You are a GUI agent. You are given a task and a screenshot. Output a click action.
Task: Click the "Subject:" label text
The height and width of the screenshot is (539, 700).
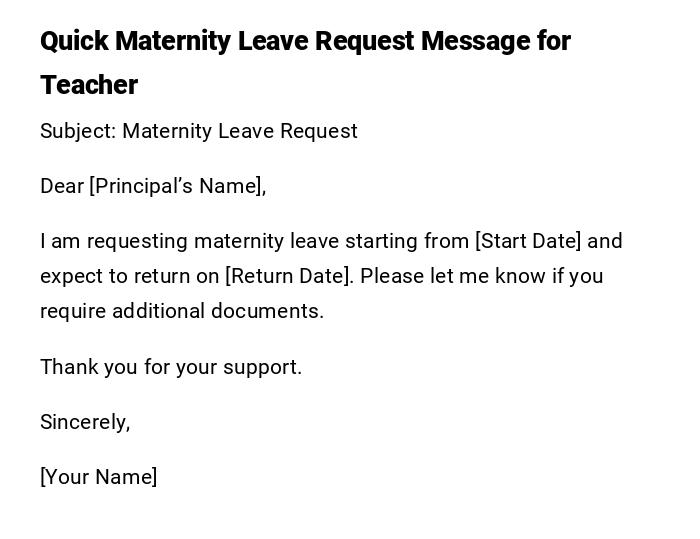point(78,131)
